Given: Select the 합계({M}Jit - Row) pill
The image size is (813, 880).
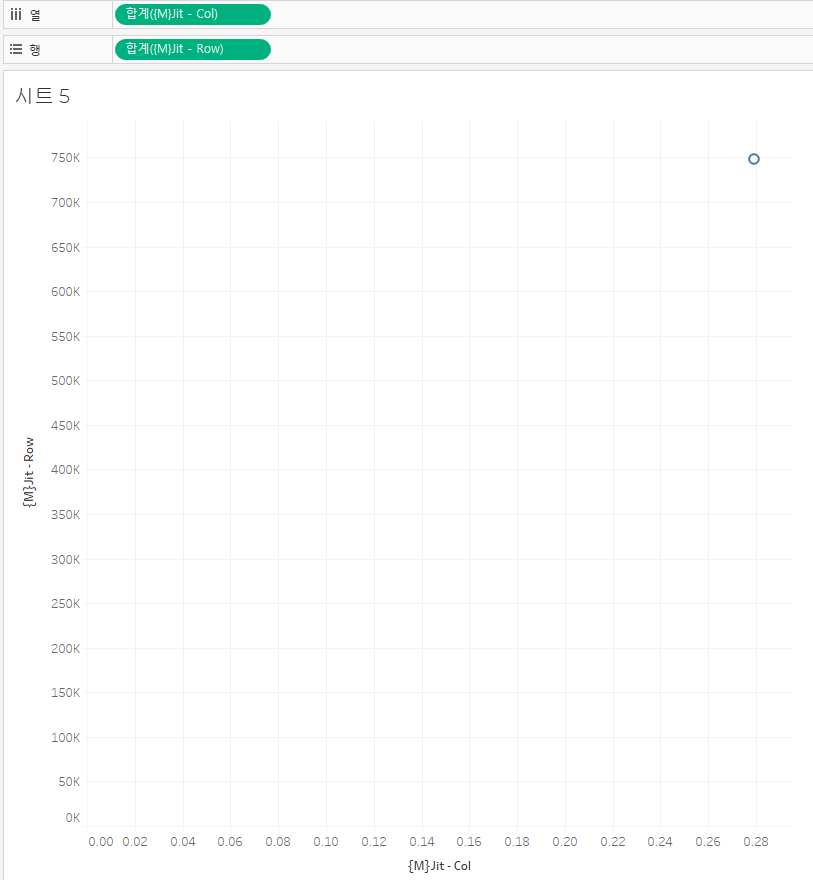Looking at the screenshot, I should click(192, 49).
